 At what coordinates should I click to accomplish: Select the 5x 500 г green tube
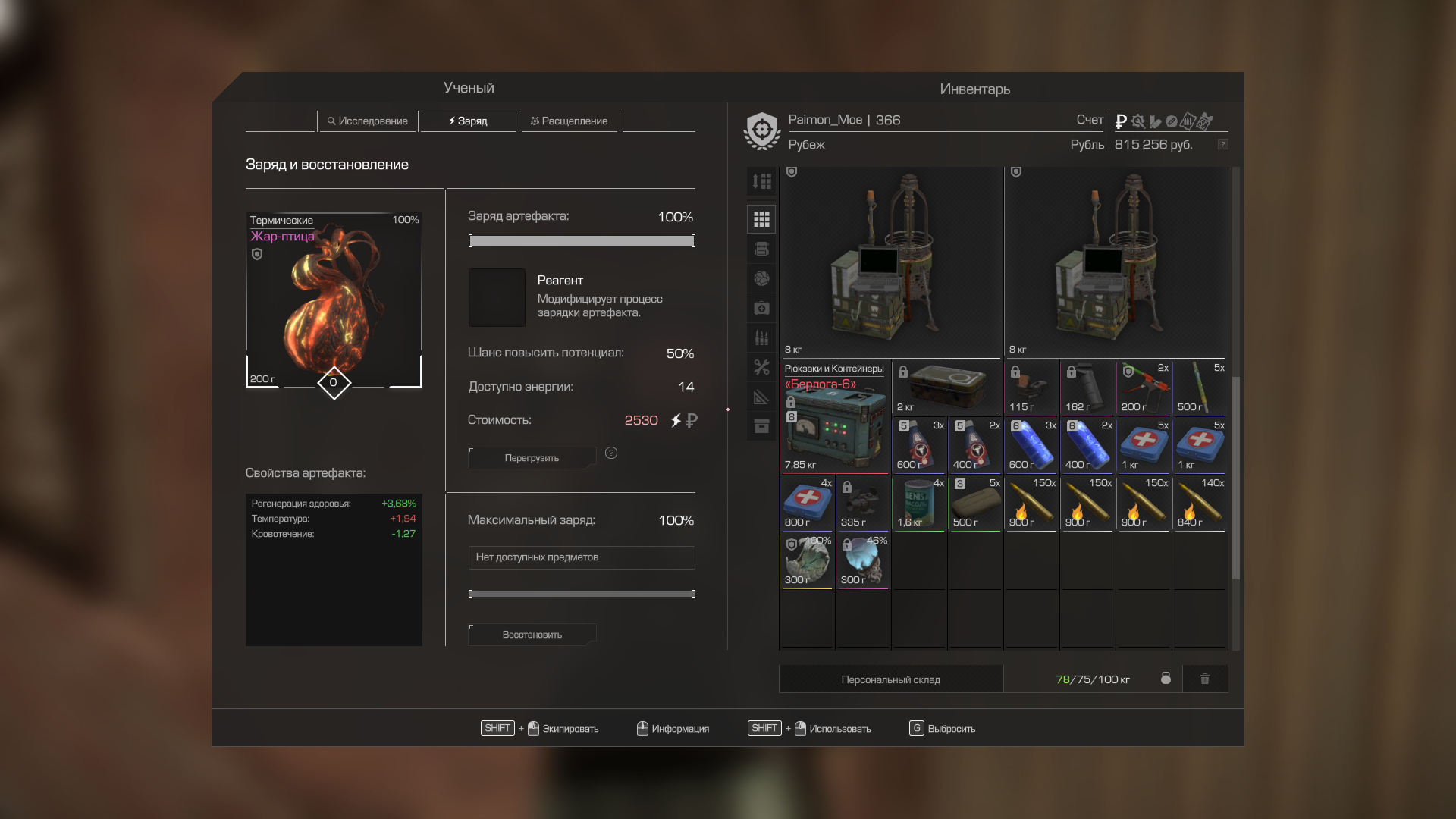[1200, 388]
